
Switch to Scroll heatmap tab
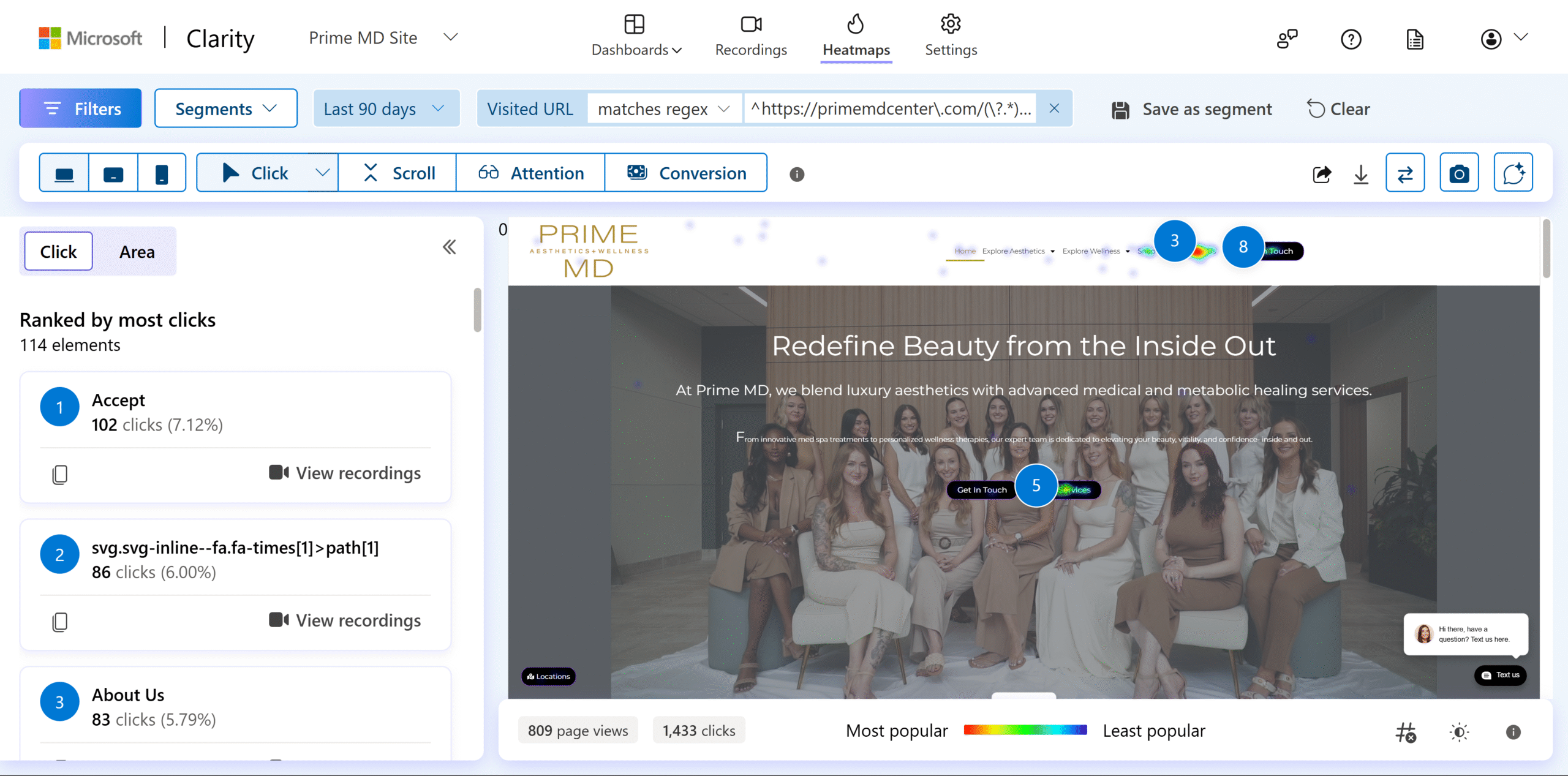click(398, 173)
